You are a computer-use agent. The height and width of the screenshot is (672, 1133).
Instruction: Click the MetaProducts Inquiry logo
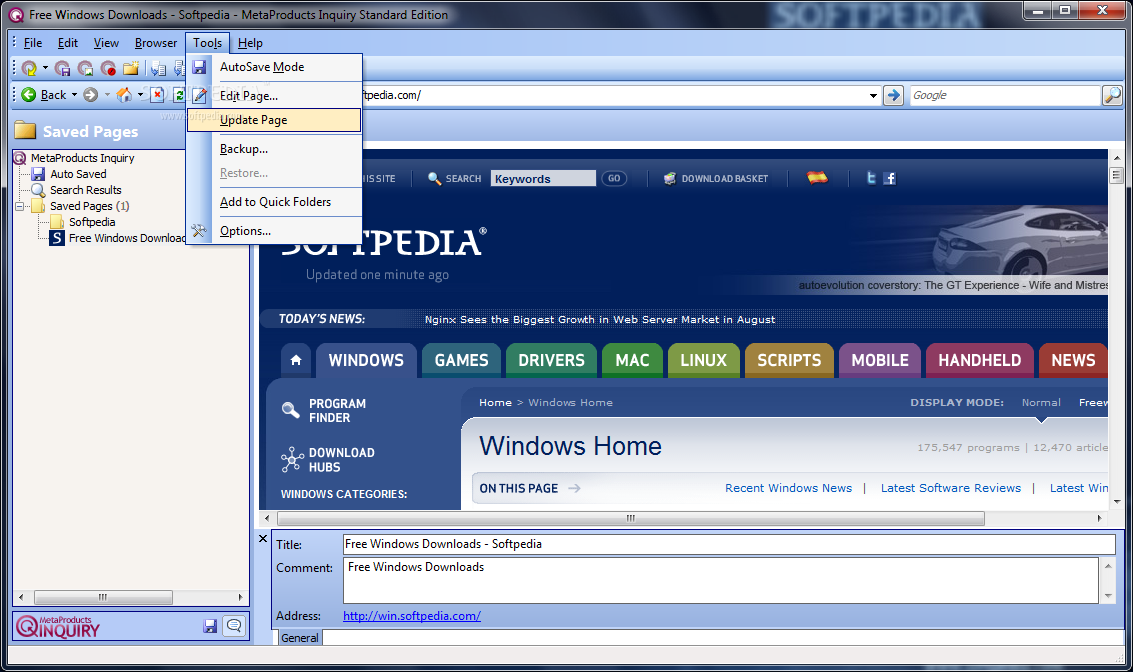pyautogui.click(x=58, y=626)
